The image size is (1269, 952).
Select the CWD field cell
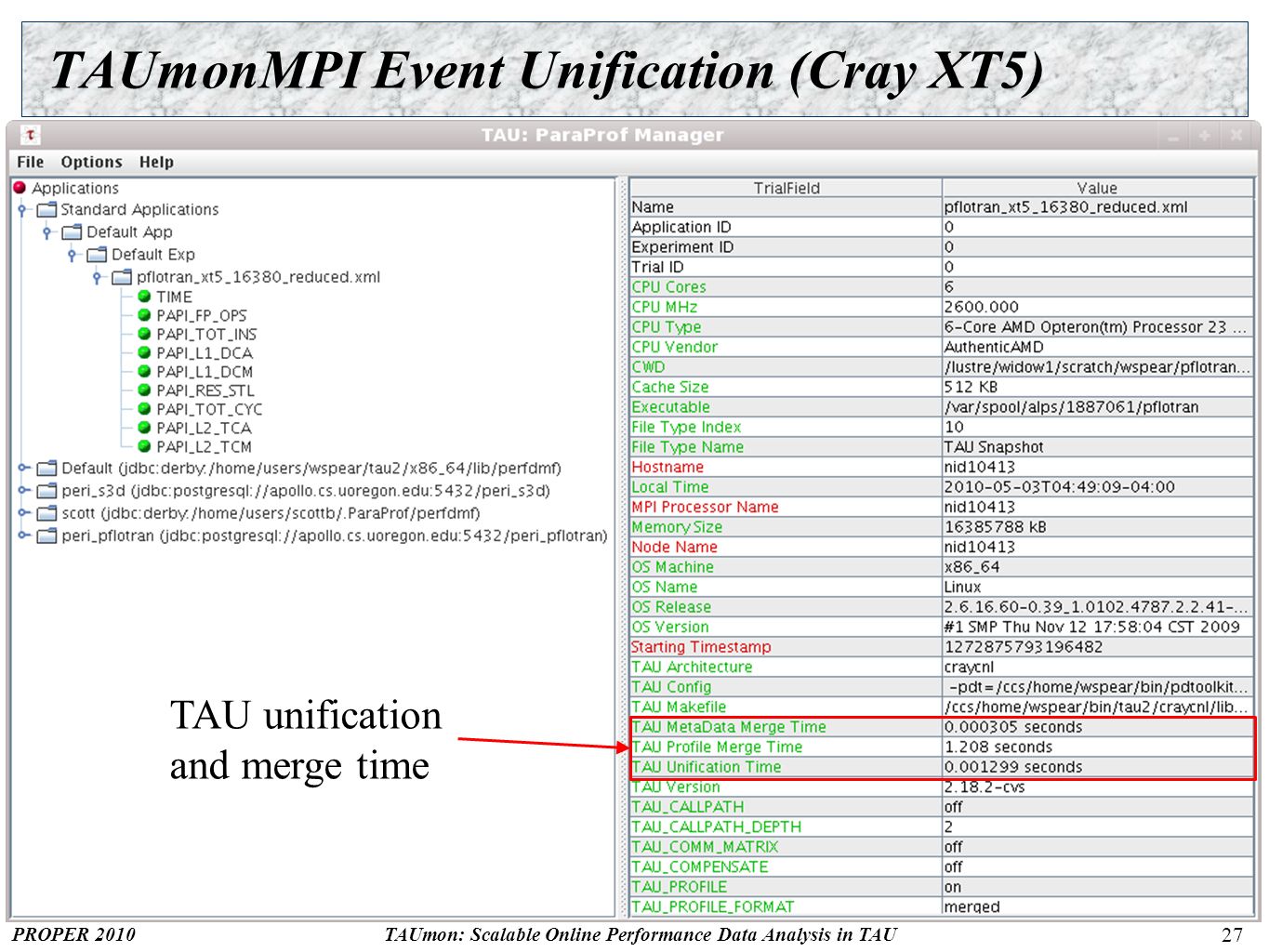pos(787,367)
